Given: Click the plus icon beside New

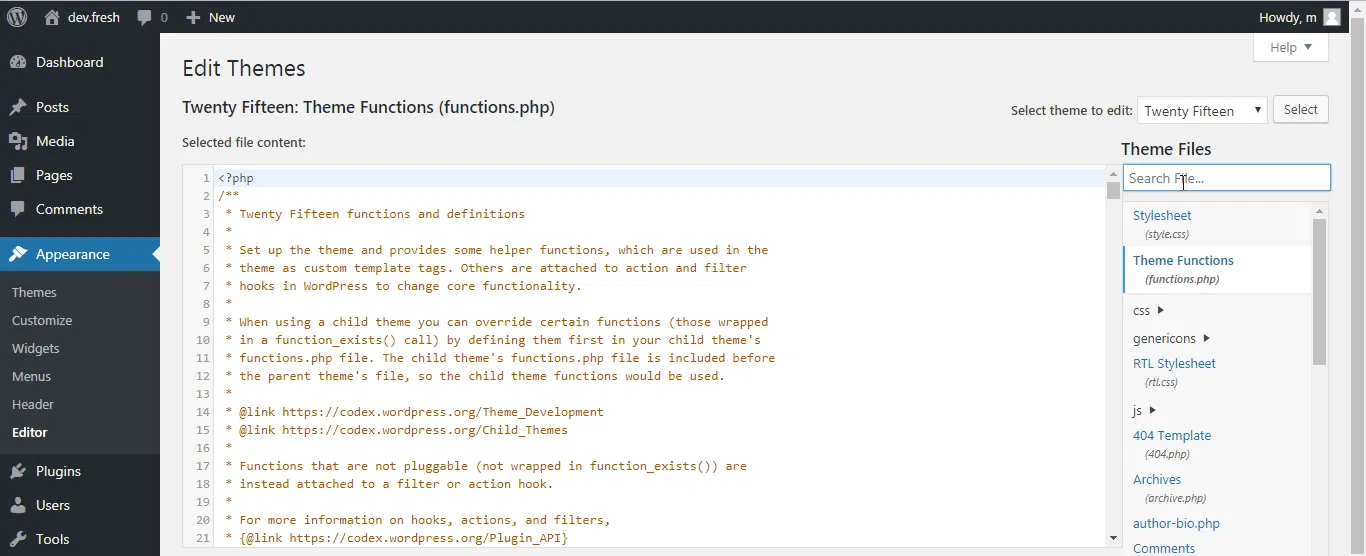Looking at the screenshot, I should (194, 17).
